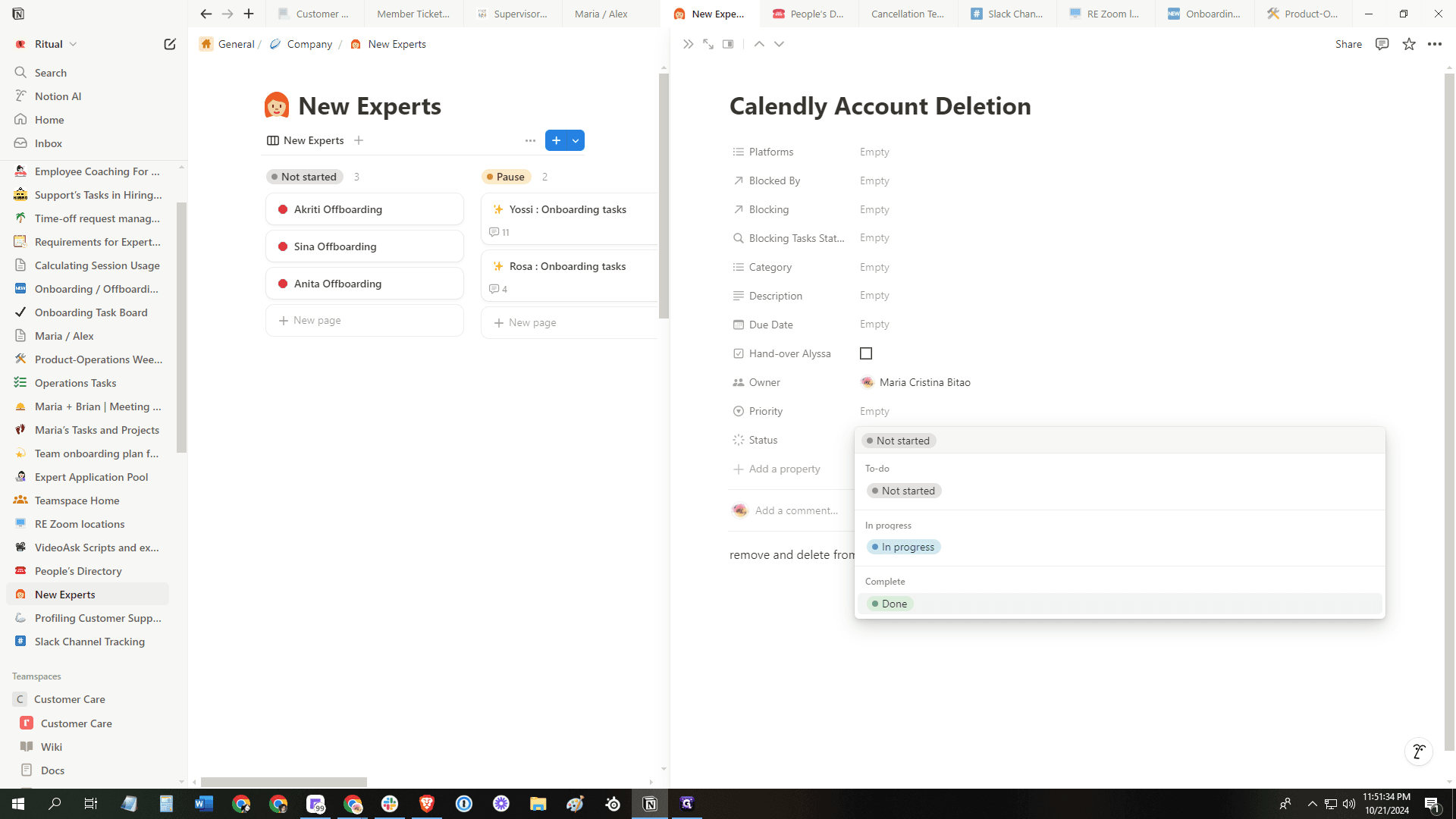Open the Owner property value

coord(915,382)
